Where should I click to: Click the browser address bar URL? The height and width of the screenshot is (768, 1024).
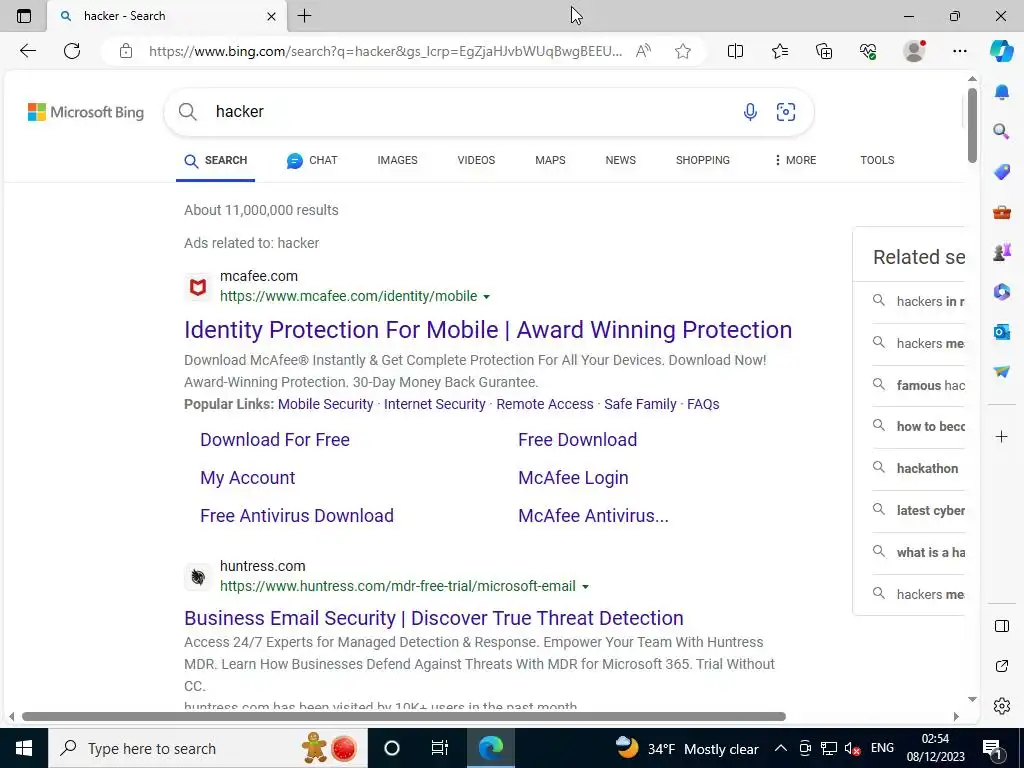(x=385, y=51)
